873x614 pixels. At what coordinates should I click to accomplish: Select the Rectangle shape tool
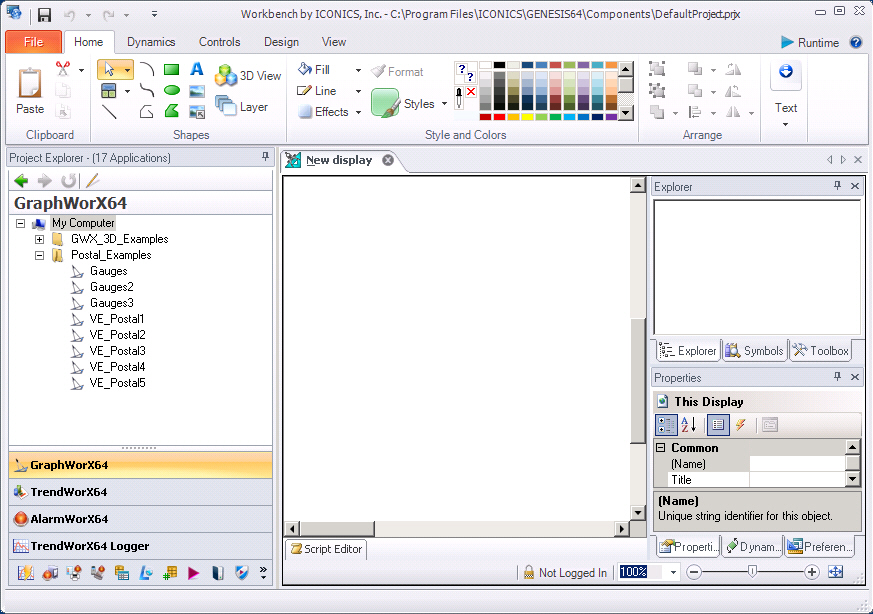click(x=171, y=69)
